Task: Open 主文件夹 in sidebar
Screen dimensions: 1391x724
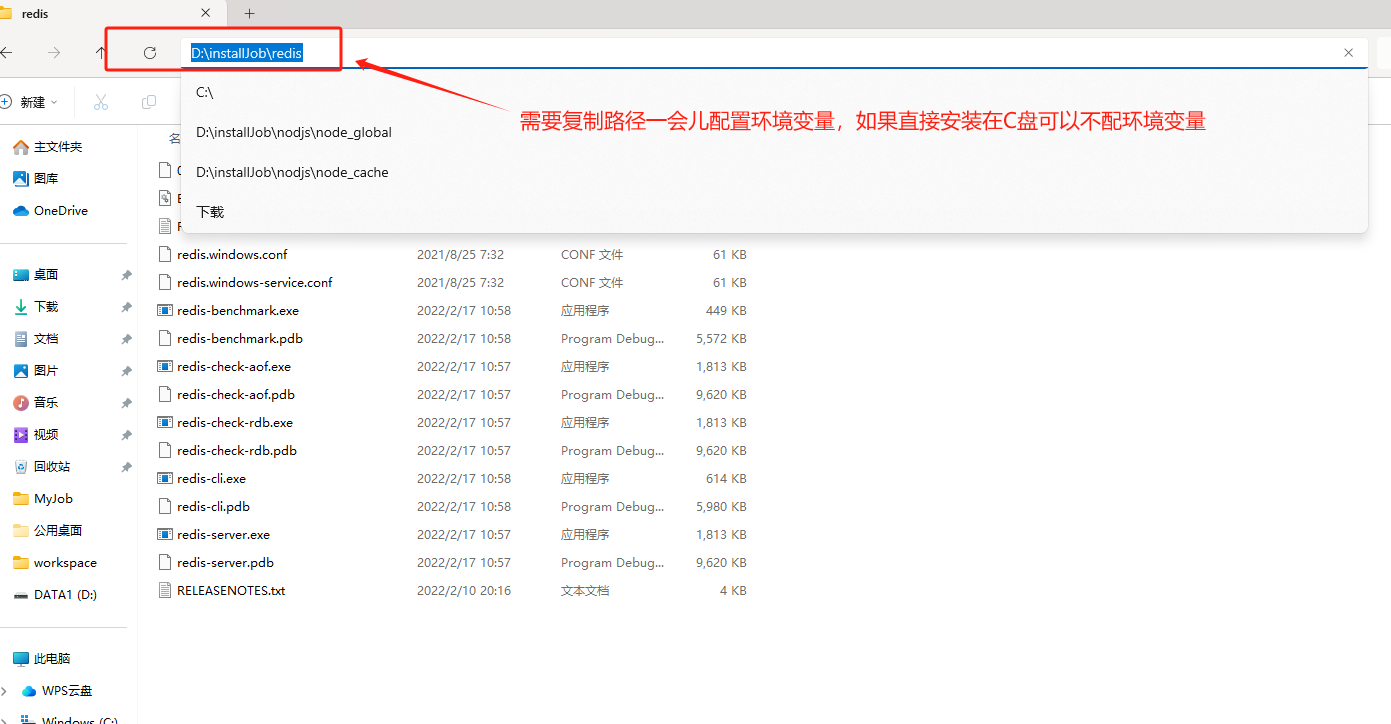Action: click(x=48, y=147)
